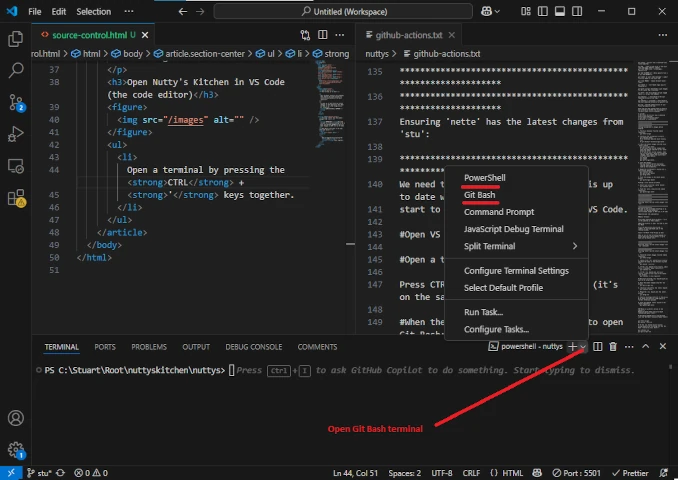The image size is (678, 480).
Task: Change CRLF end of line sequence
Action: 471,473
